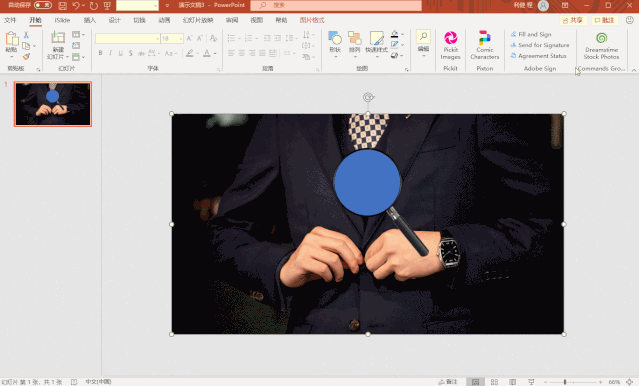Viewport: 639px width, 386px height.
Task: Switch to the 图片格式 (Picture Format) tab
Action: tap(312, 20)
